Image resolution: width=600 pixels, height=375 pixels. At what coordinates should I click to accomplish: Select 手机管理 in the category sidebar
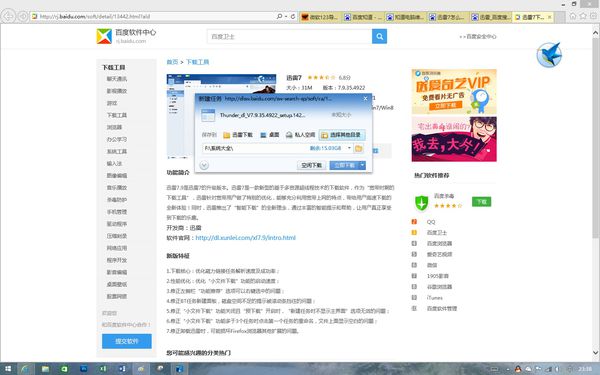[x=116, y=212]
